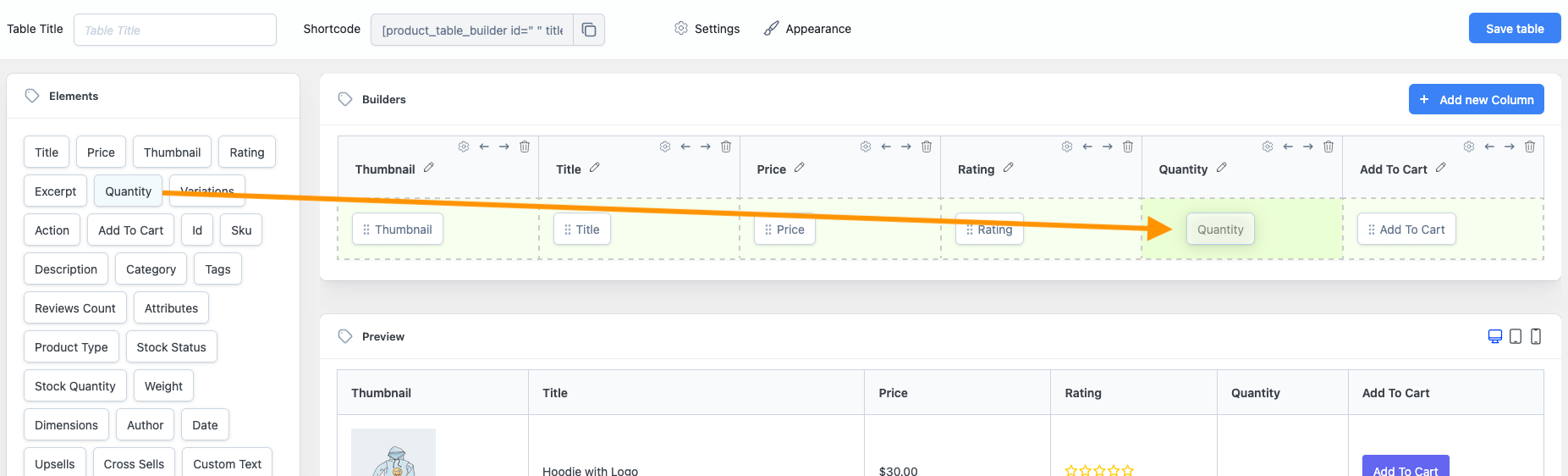The width and height of the screenshot is (1568, 476).
Task: Open settings for the Thumbnail column
Action: pos(464,147)
